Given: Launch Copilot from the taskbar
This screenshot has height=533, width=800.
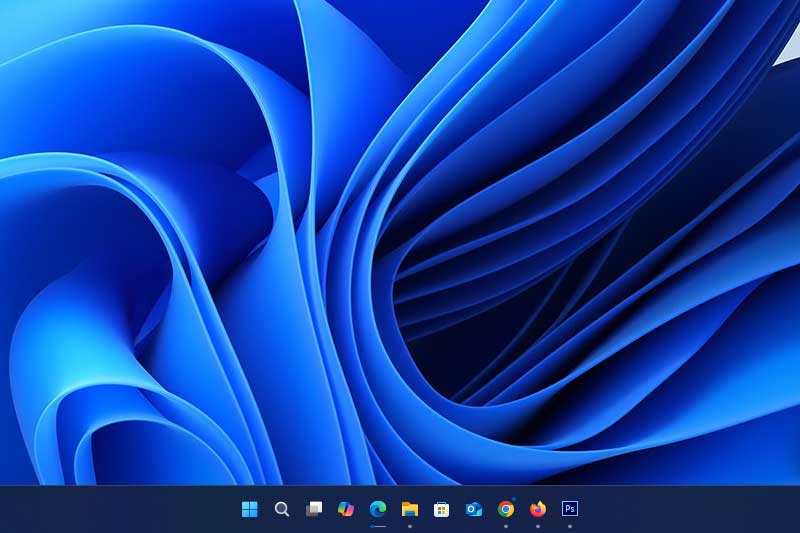Looking at the screenshot, I should coord(346,509).
